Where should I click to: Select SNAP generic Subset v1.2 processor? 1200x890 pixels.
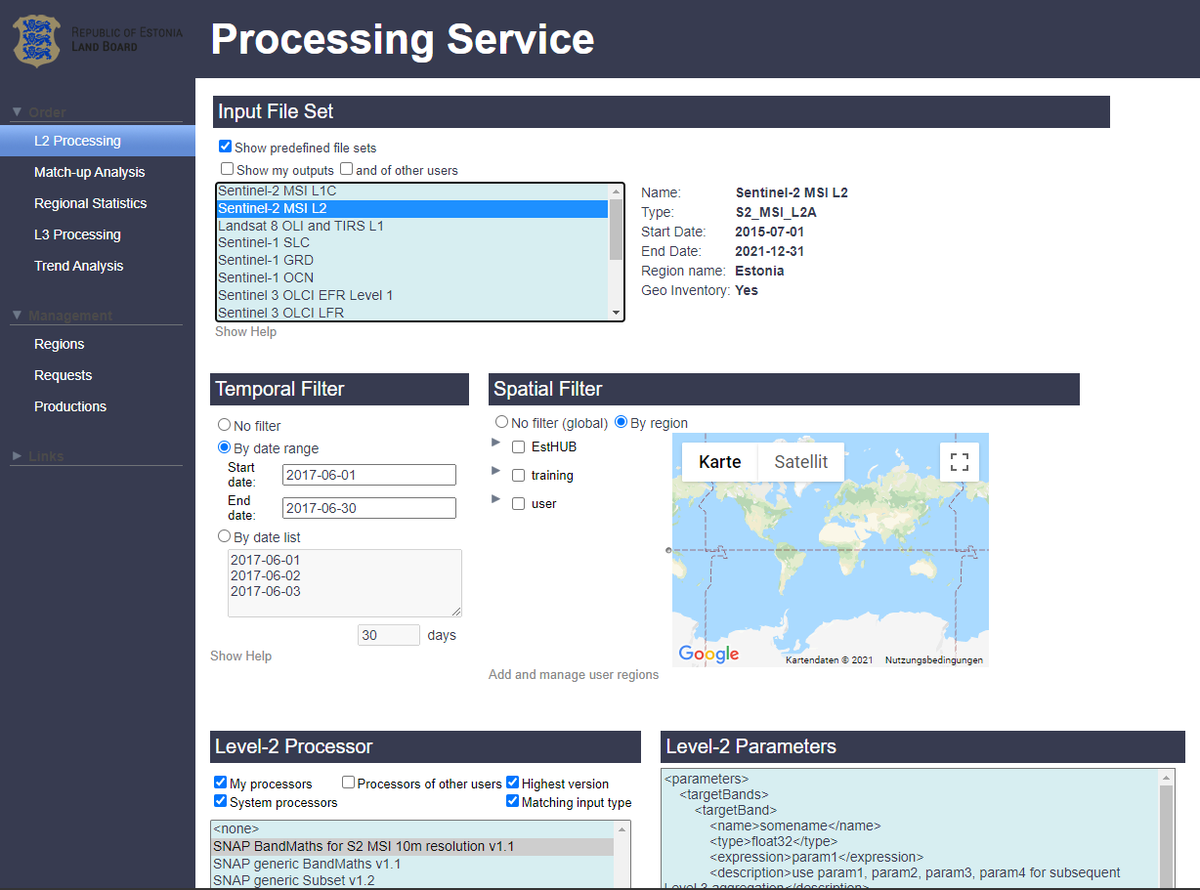coord(413,881)
